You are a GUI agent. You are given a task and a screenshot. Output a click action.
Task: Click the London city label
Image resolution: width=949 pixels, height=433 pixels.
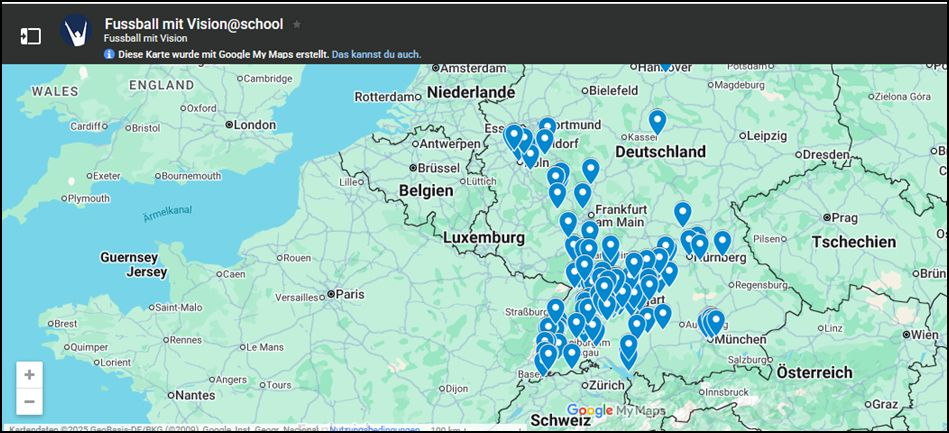click(x=254, y=125)
